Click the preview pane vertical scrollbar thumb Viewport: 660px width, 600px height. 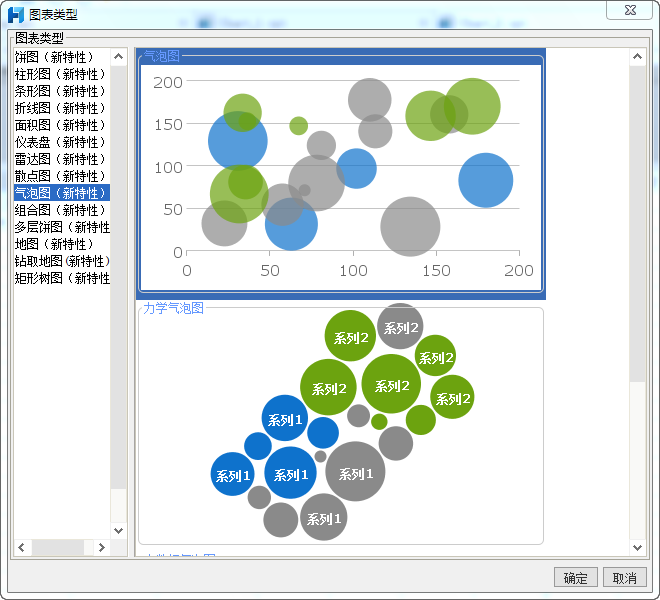637,223
